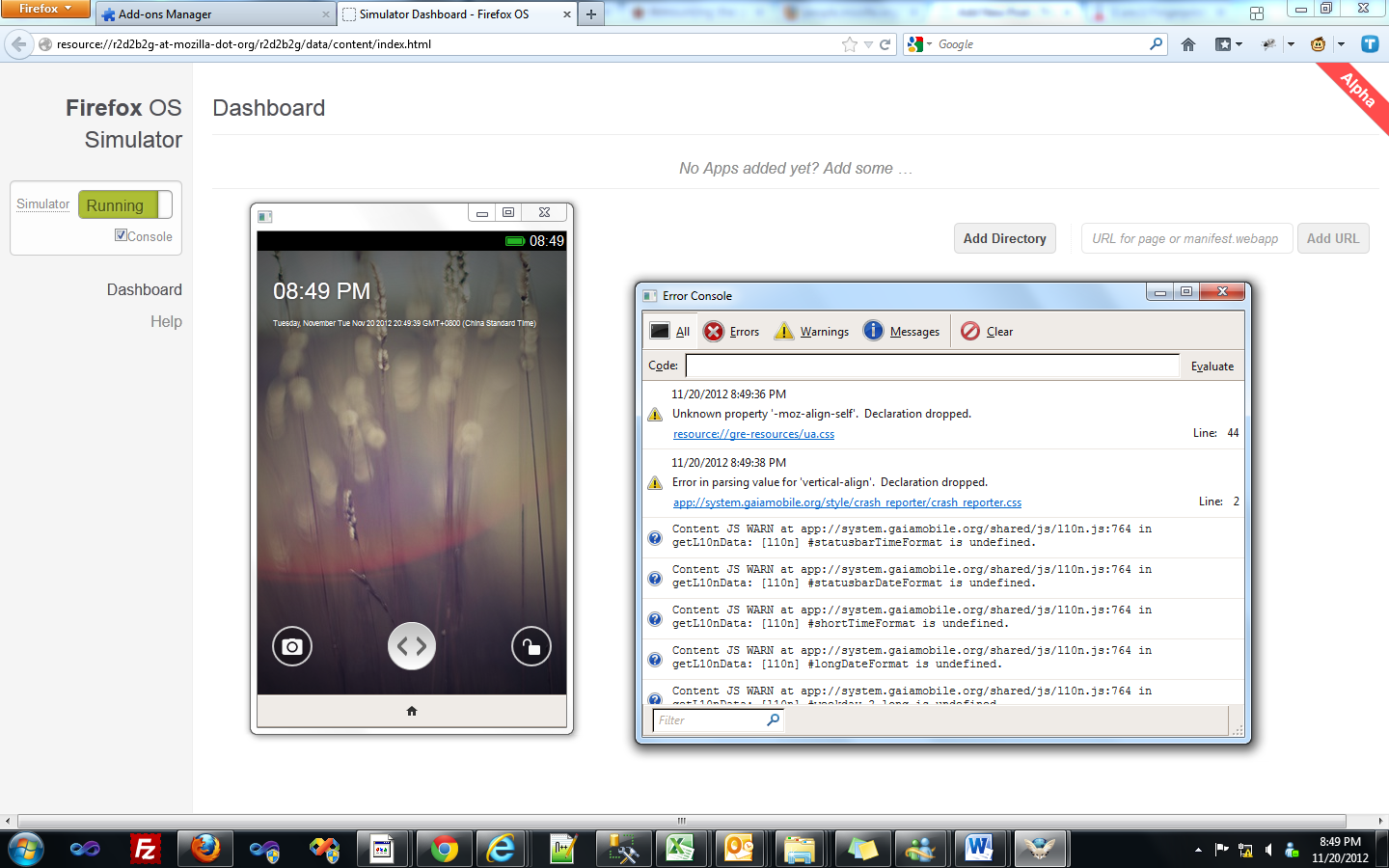Click the address bar URL field
1389x868 pixels.
(x=444, y=44)
